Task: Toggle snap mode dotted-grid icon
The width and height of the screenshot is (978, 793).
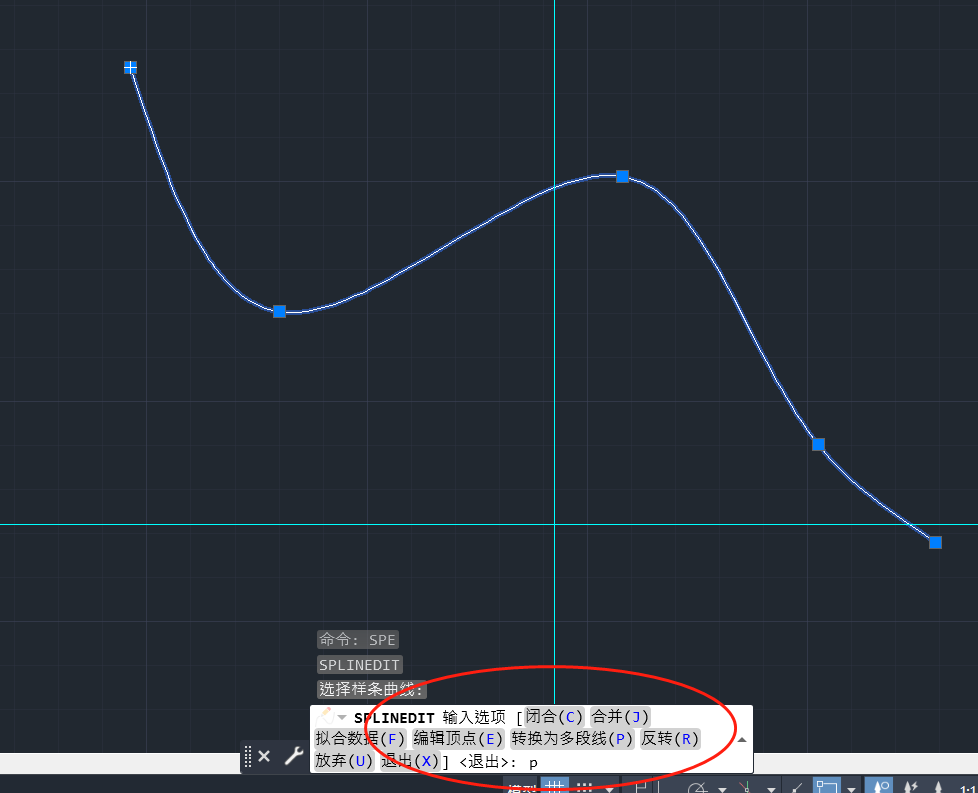Action: (585, 787)
